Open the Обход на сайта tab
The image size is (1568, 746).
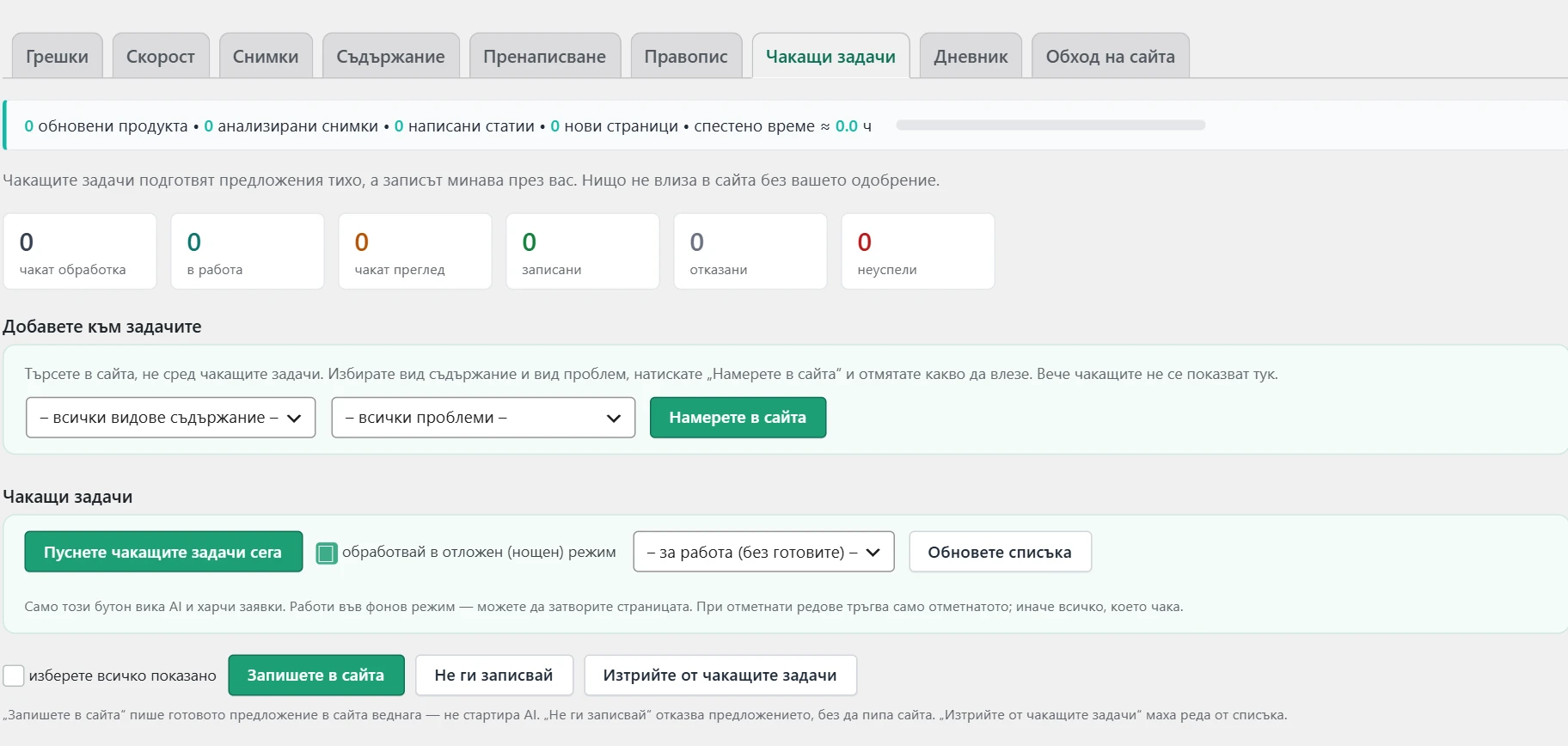[x=1111, y=56]
